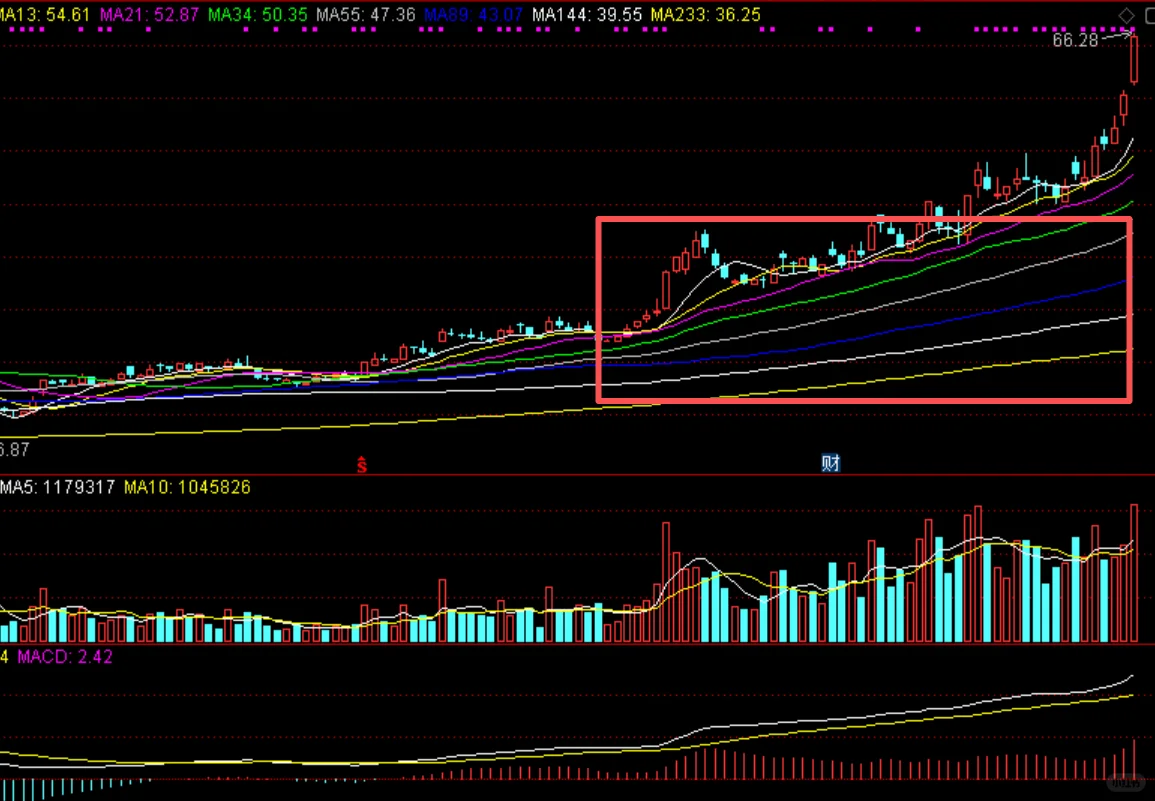
Task: Click the 66.28 high price label
Action: [1075, 41]
